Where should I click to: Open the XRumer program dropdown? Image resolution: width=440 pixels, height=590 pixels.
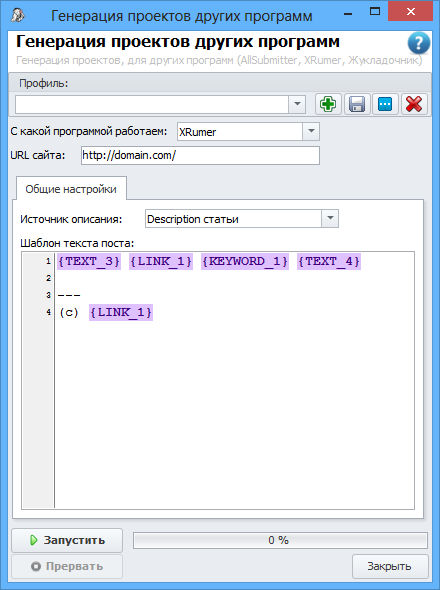[x=311, y=132]
